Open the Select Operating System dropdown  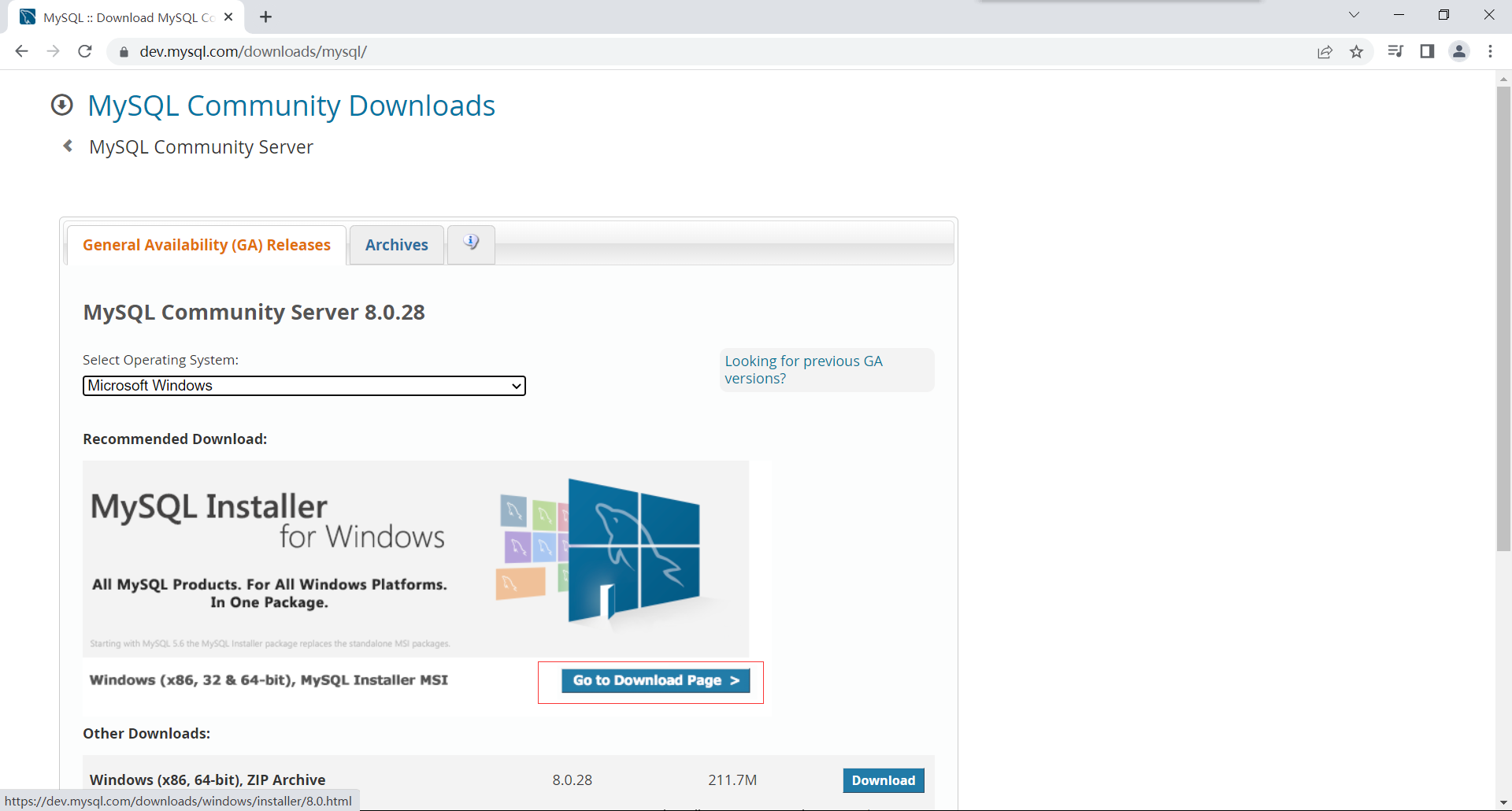[x=304, y=386]
